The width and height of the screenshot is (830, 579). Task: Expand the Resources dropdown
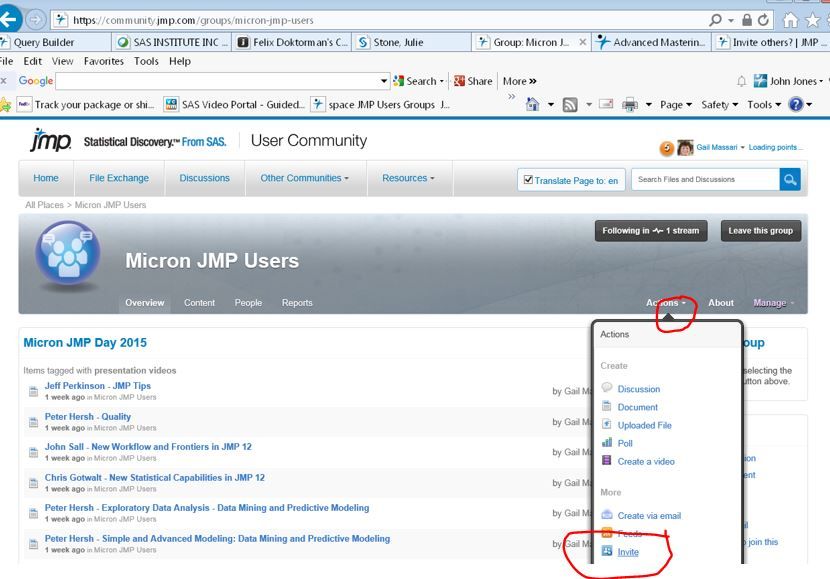408,178
